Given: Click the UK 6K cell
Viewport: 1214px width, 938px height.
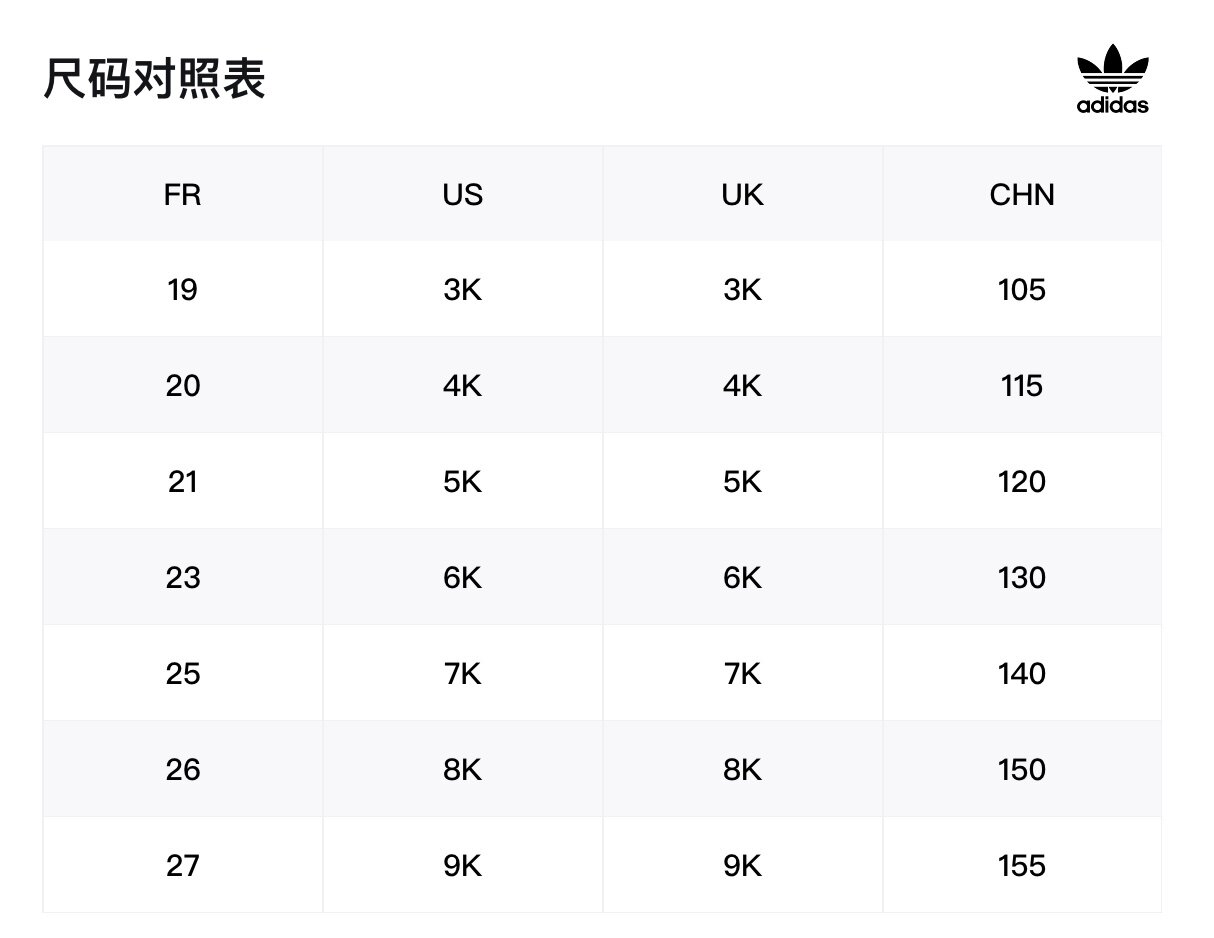Looking at the screenshot, I should (x=743, y=577).
